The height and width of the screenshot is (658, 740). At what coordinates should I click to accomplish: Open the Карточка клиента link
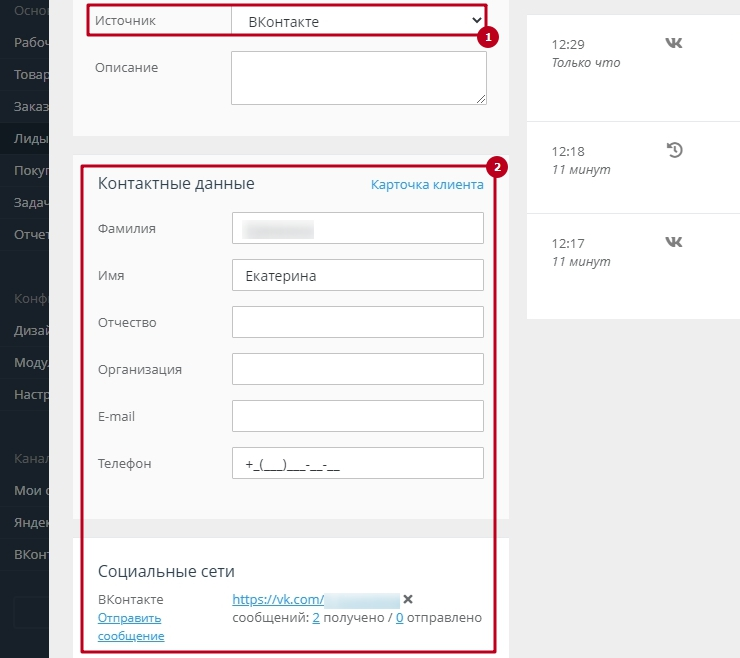pyautogui.click(x=427, y=185)
